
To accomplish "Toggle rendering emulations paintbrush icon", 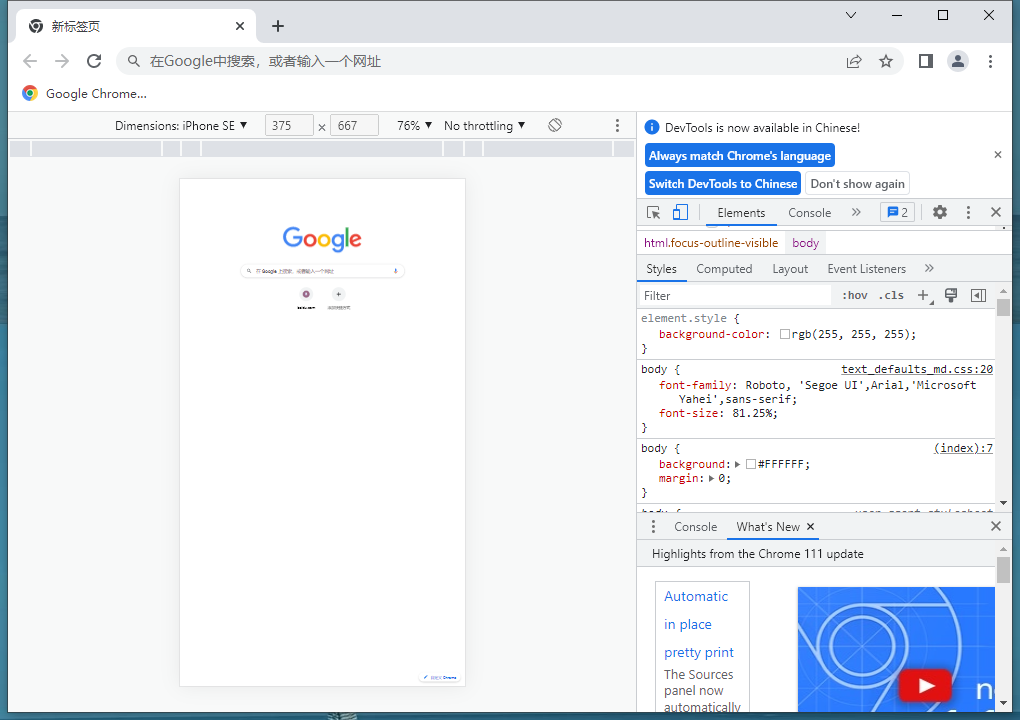I will pyautogui.click(x=951, y=295).
